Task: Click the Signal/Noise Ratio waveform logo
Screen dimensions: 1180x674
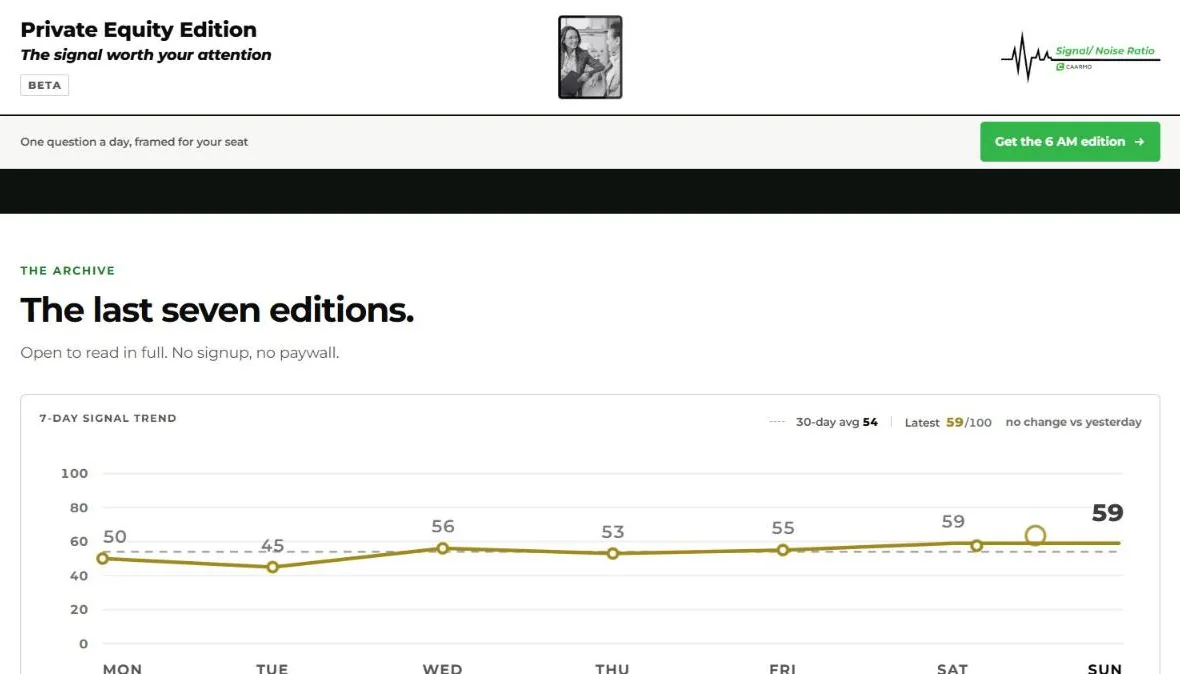Action: [x=1080, y=56]
